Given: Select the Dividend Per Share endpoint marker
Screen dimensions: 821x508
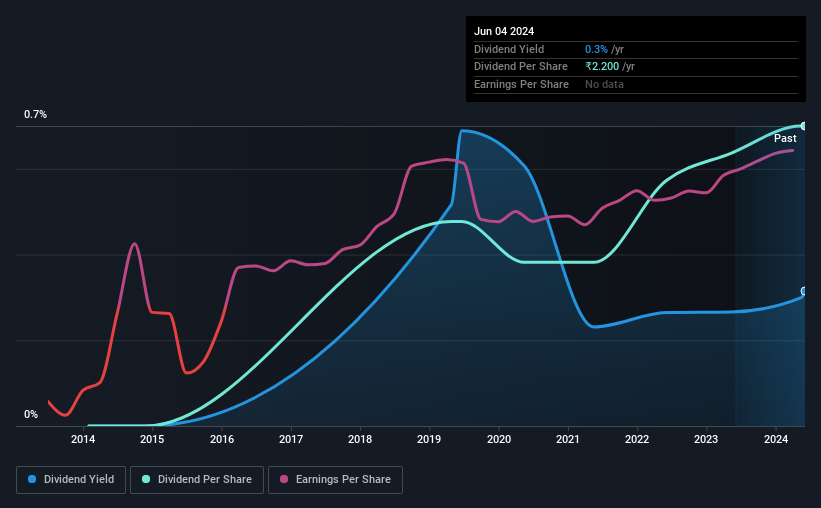Looking at the screenshot, I should (804, 126).
